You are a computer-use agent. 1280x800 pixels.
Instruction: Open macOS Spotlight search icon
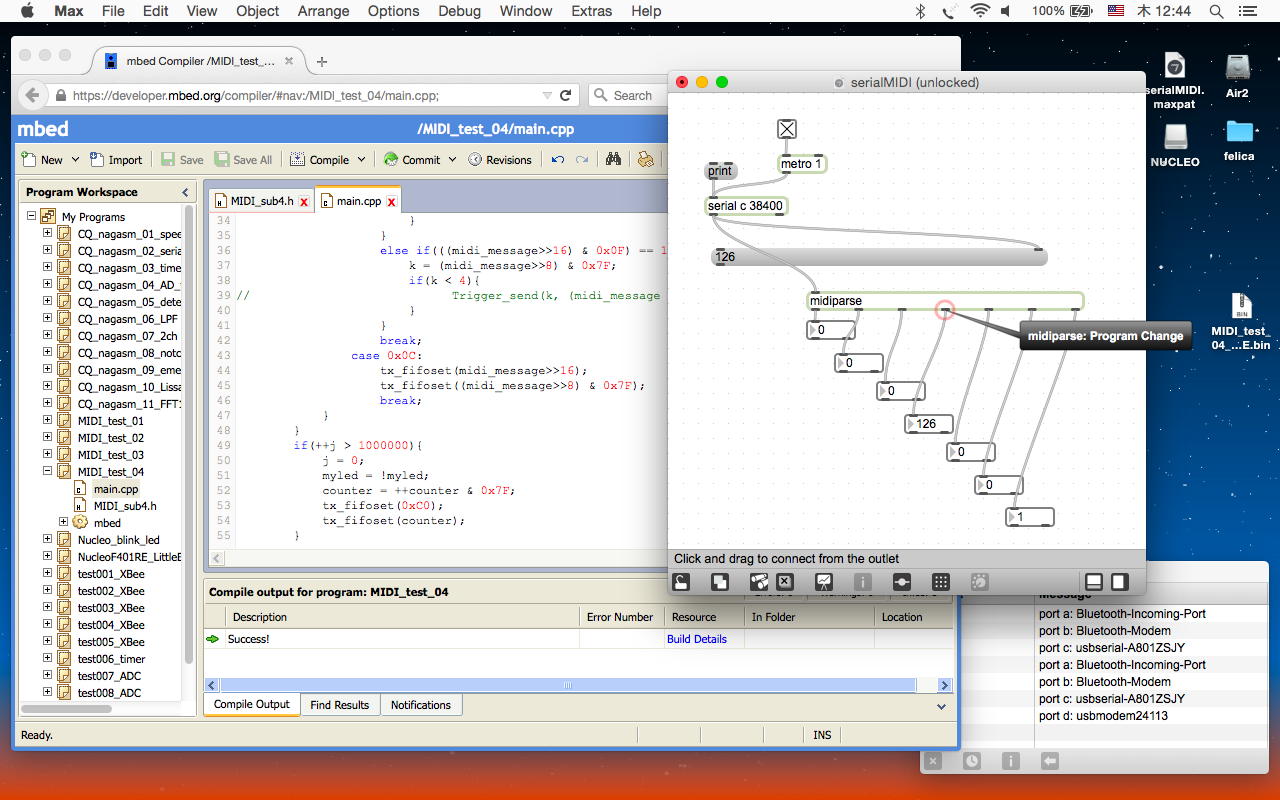click(1216, 11)
